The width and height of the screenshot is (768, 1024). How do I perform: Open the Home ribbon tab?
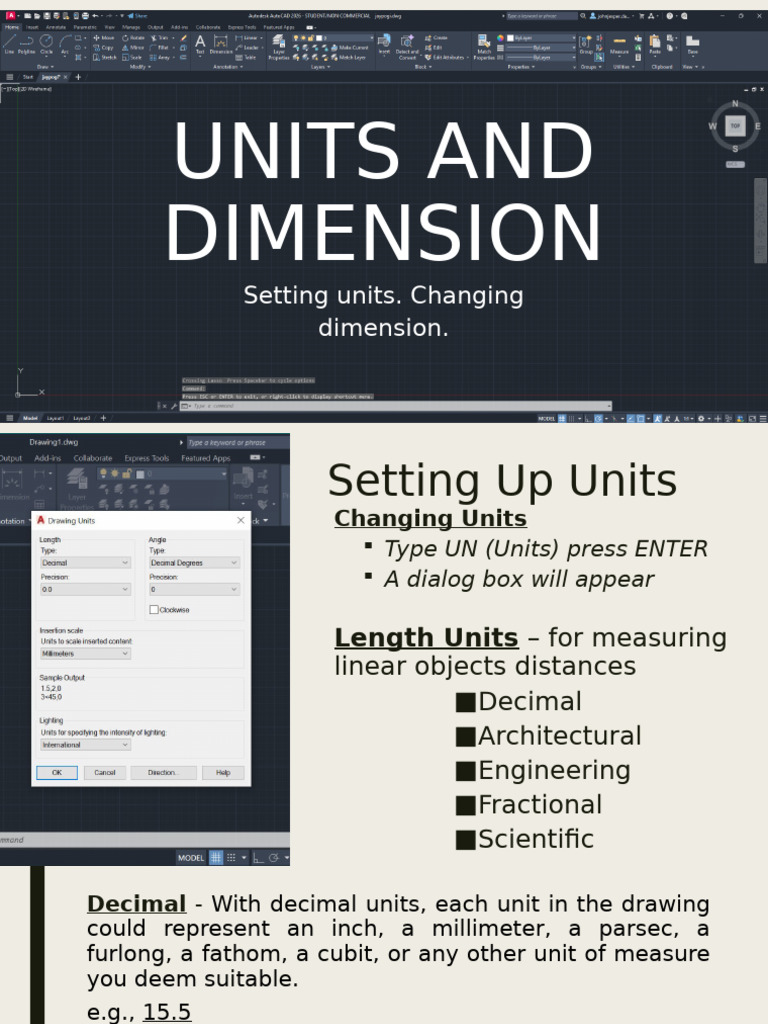(12, 27)
